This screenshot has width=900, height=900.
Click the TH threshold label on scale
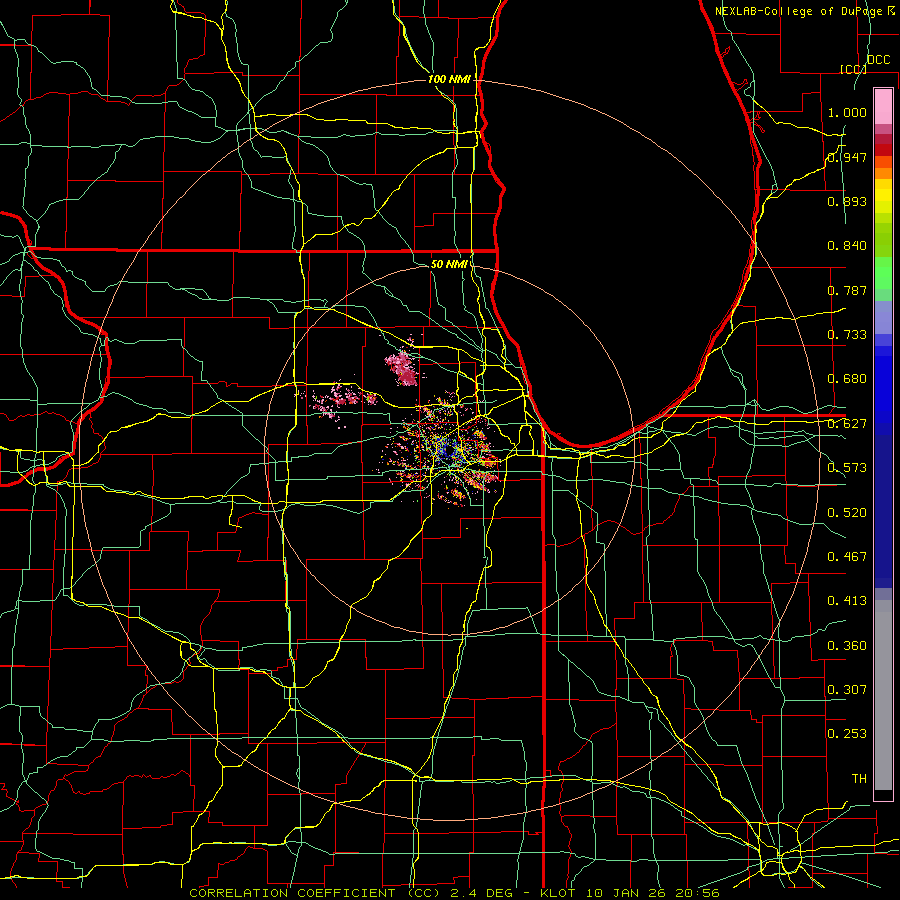pyautogui.click(x=859, y=779)
